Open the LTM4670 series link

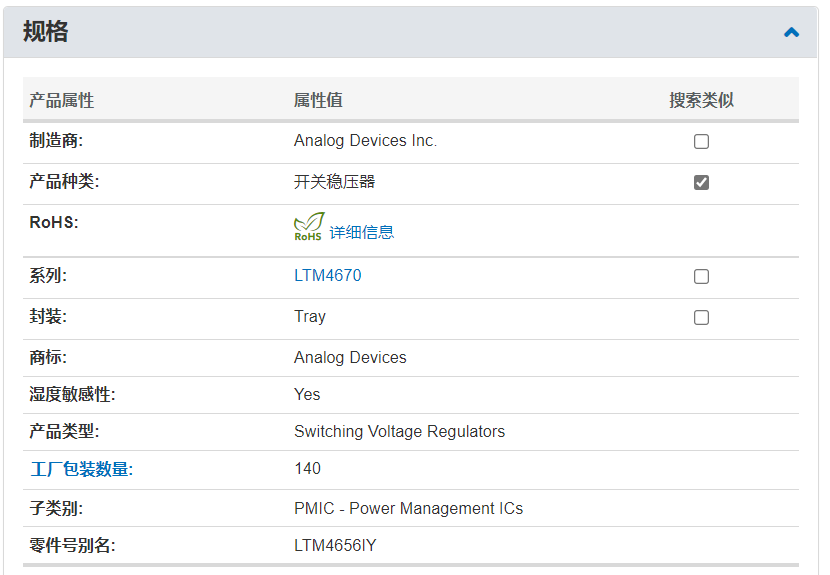tap(327, 276)
